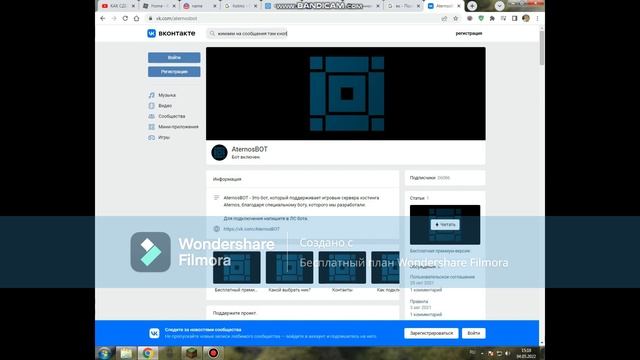Reload the page with the refresh icon
Viewport: 640px width, 360px height.
pos(125,18)
